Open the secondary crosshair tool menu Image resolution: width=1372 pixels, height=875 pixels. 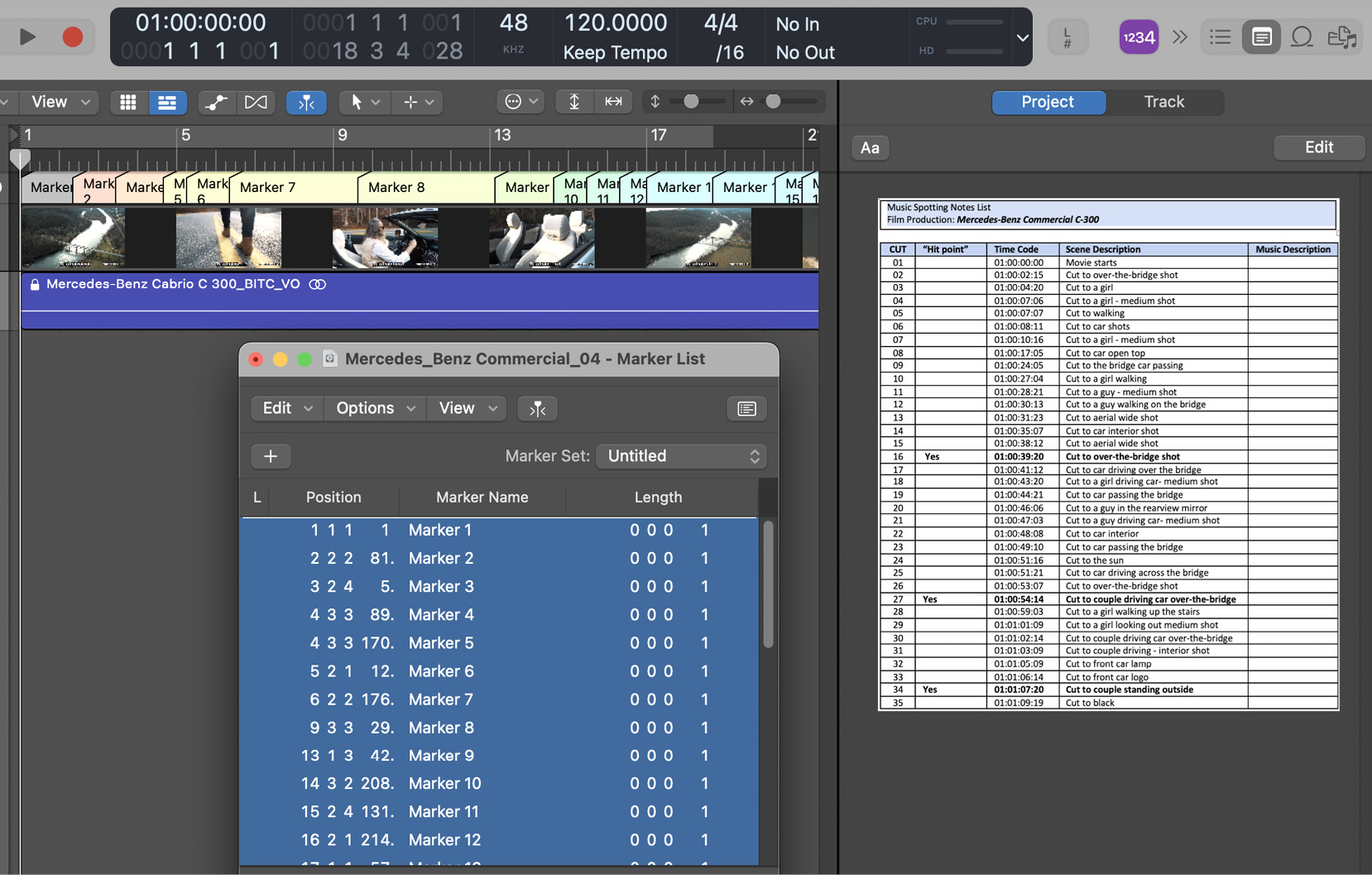[418, 102]
